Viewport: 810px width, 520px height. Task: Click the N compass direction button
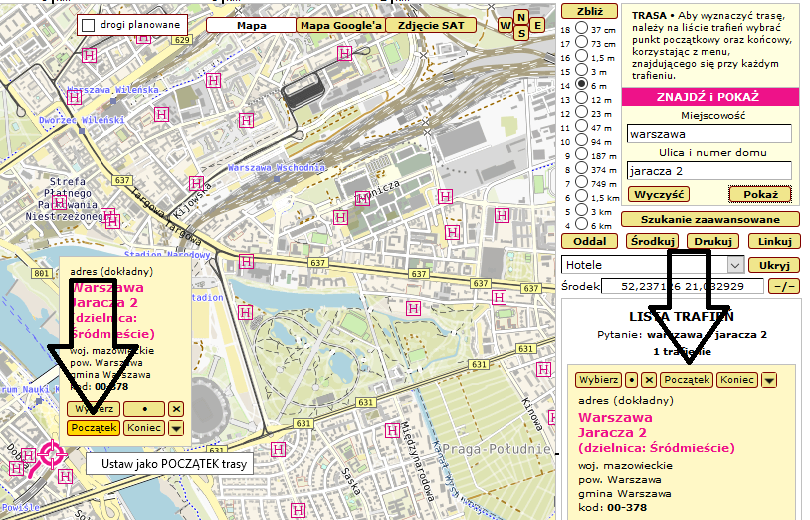tap(520, 16)
